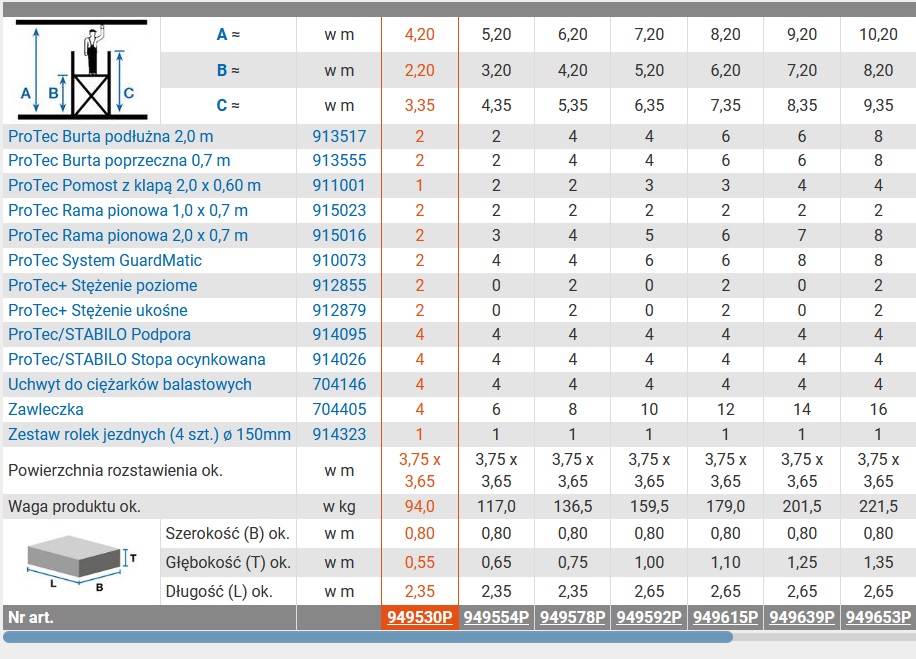The image size is (916, 659).
Task: Open ProTec+ Stężenie poziome link
Action: pos(103,286)
